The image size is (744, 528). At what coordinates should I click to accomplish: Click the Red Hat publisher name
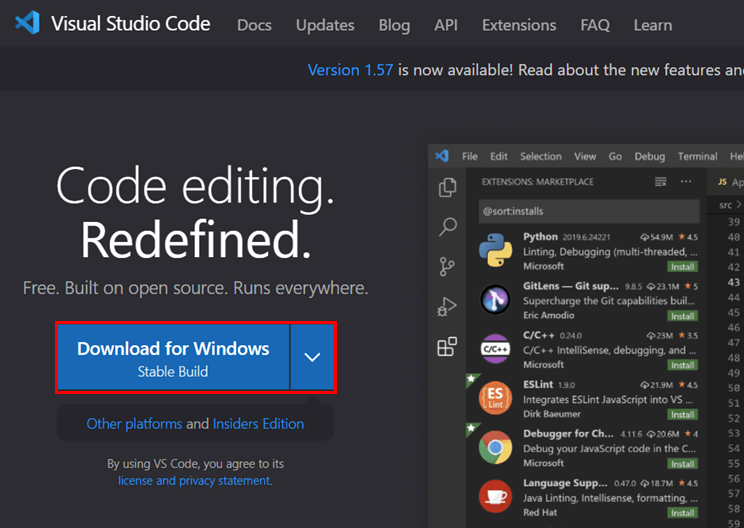[540, 512]
